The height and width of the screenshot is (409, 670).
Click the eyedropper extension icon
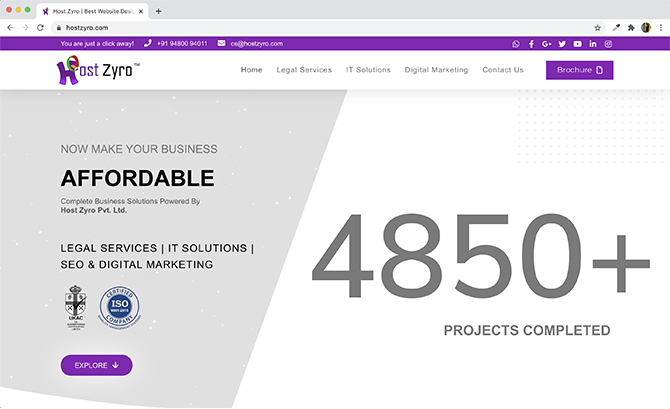coord(616,28)
